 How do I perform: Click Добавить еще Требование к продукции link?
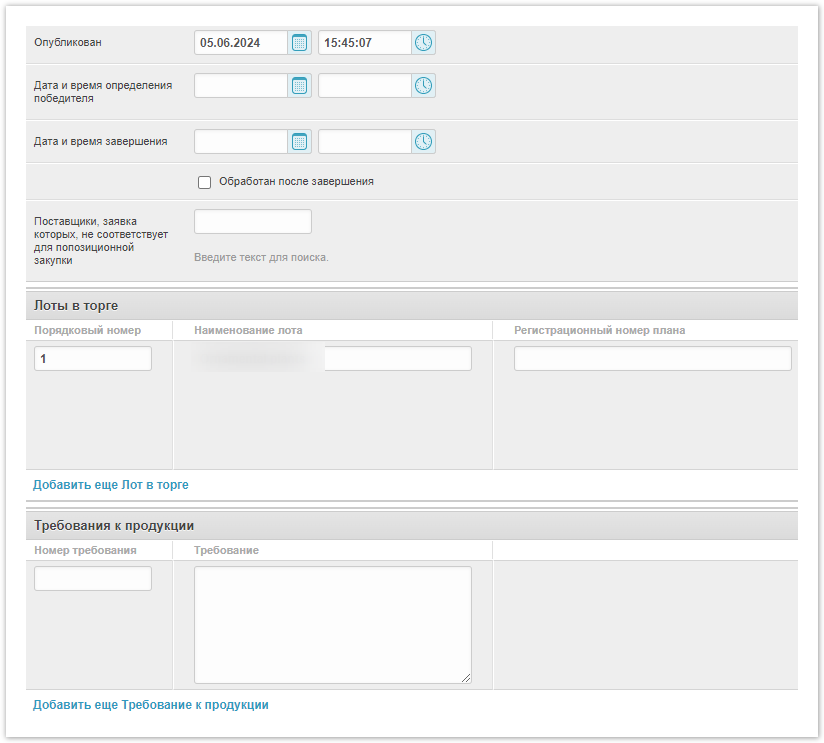pyautogui.click(x=150, y=705)
